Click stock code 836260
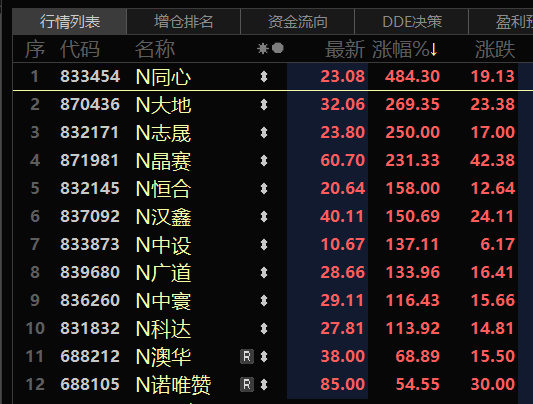 click(90, 300)
